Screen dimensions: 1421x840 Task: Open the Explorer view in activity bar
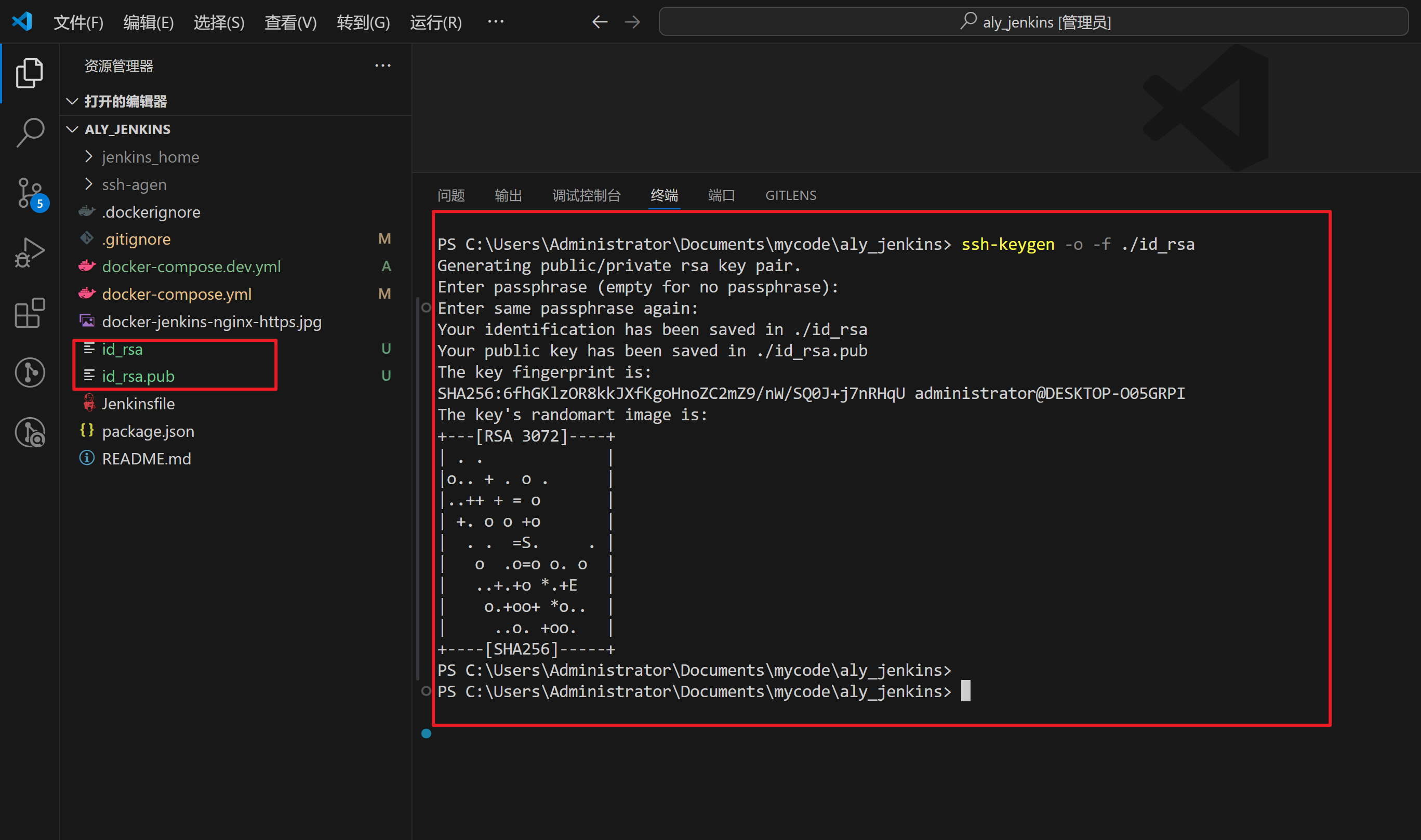(30, 73)
